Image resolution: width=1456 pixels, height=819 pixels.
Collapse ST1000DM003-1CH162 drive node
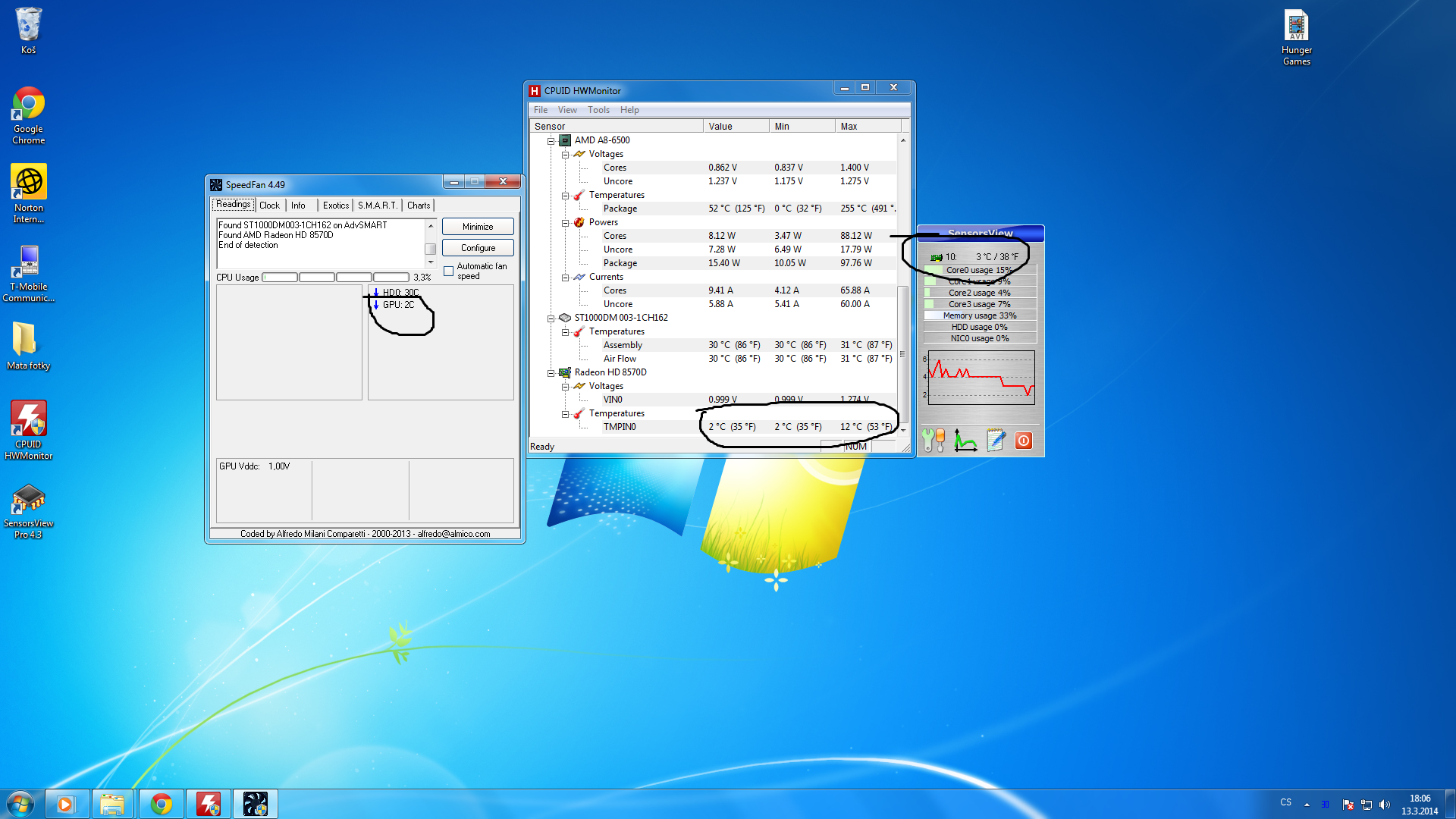coord(551,318)
